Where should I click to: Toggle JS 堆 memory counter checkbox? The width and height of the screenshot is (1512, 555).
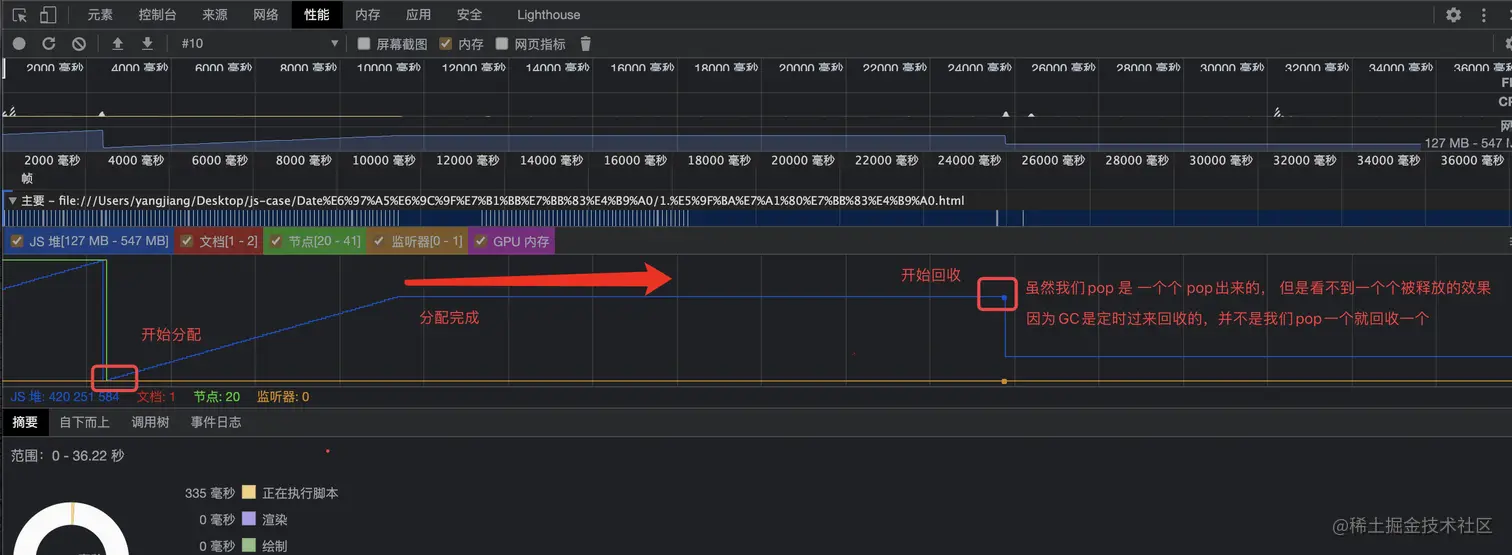17,241
